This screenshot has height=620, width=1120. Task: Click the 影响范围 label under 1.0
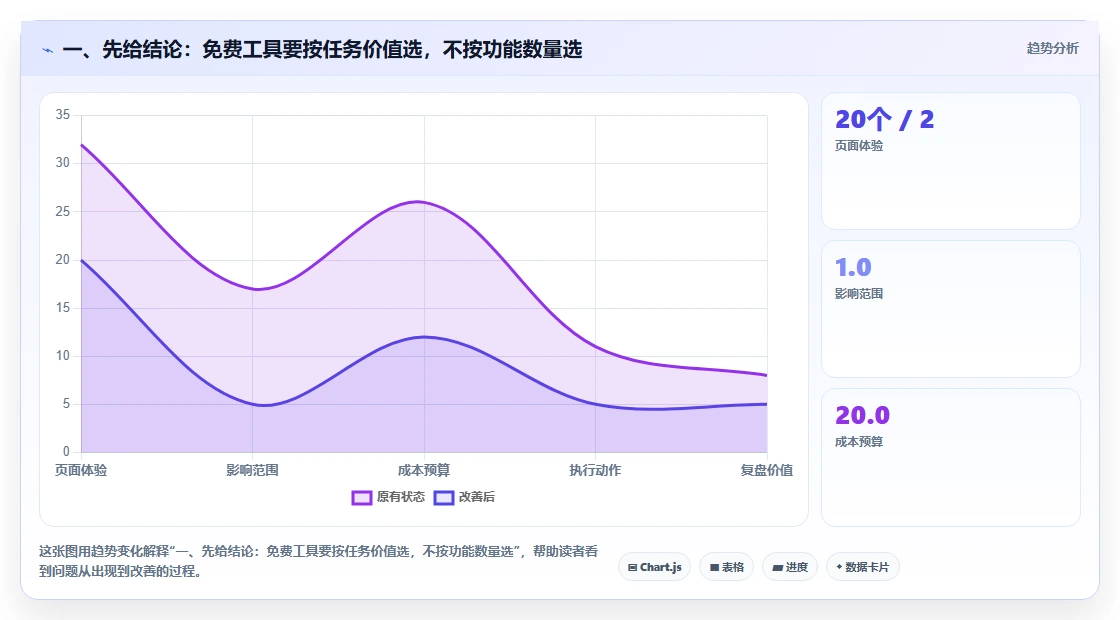pyautogui.click(x=859, y=294)
